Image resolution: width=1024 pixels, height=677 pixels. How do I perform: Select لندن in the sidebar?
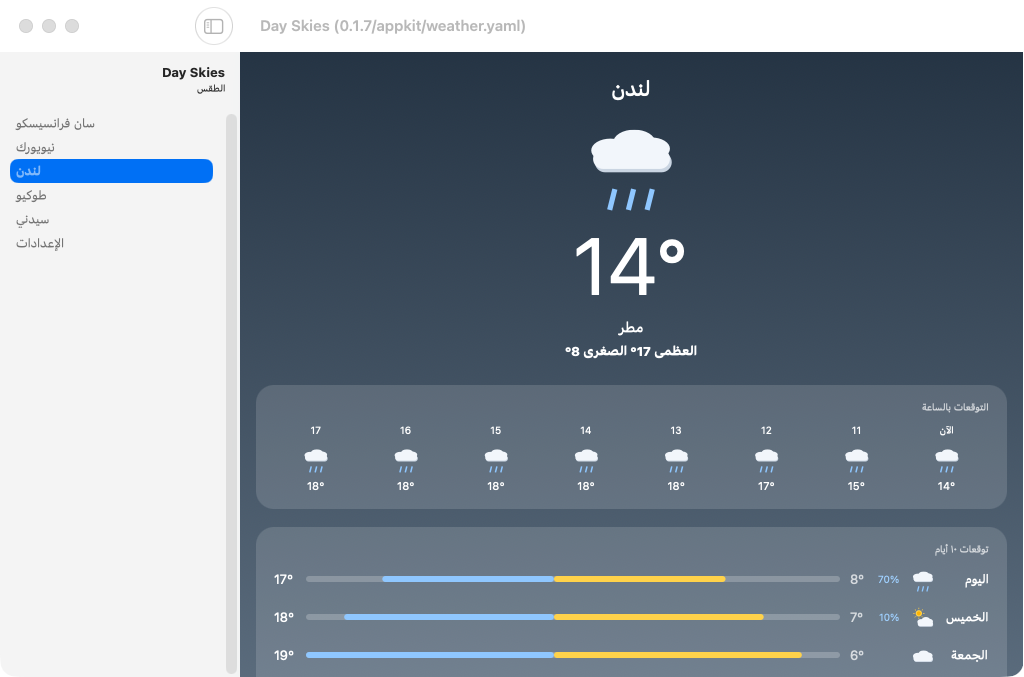pos(111,171)
